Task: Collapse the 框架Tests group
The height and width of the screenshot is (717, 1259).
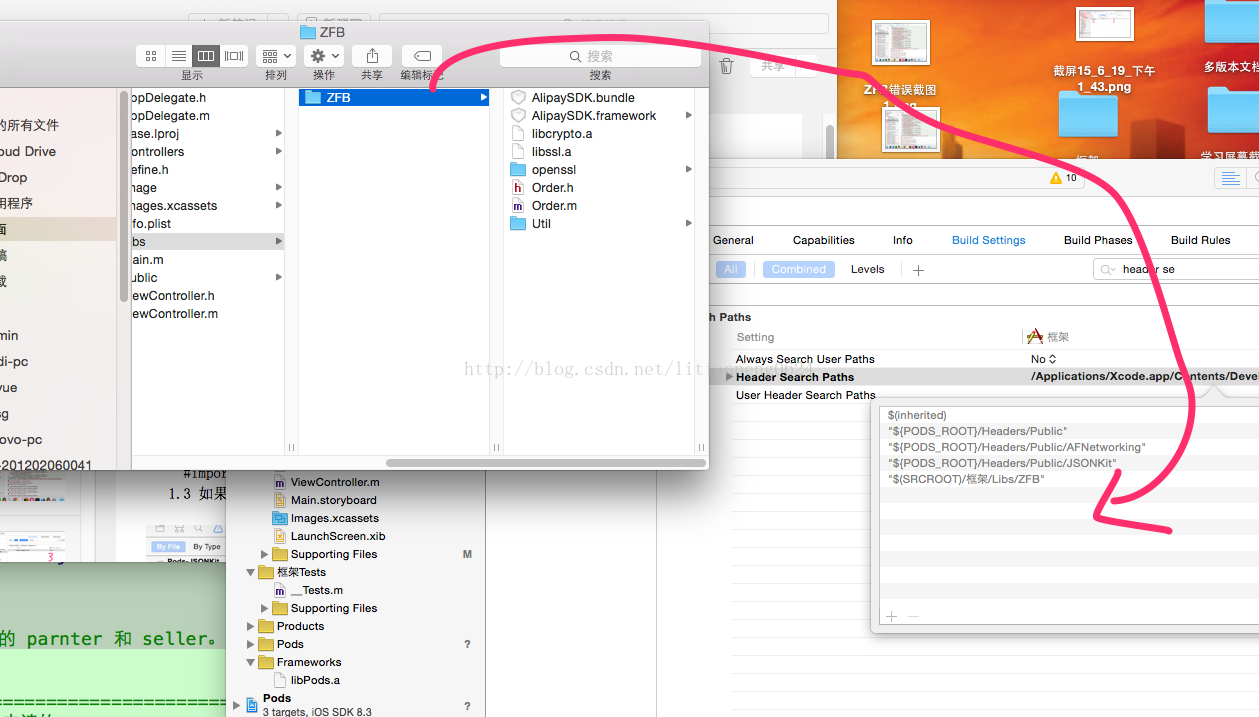Action: coord(251,572)
